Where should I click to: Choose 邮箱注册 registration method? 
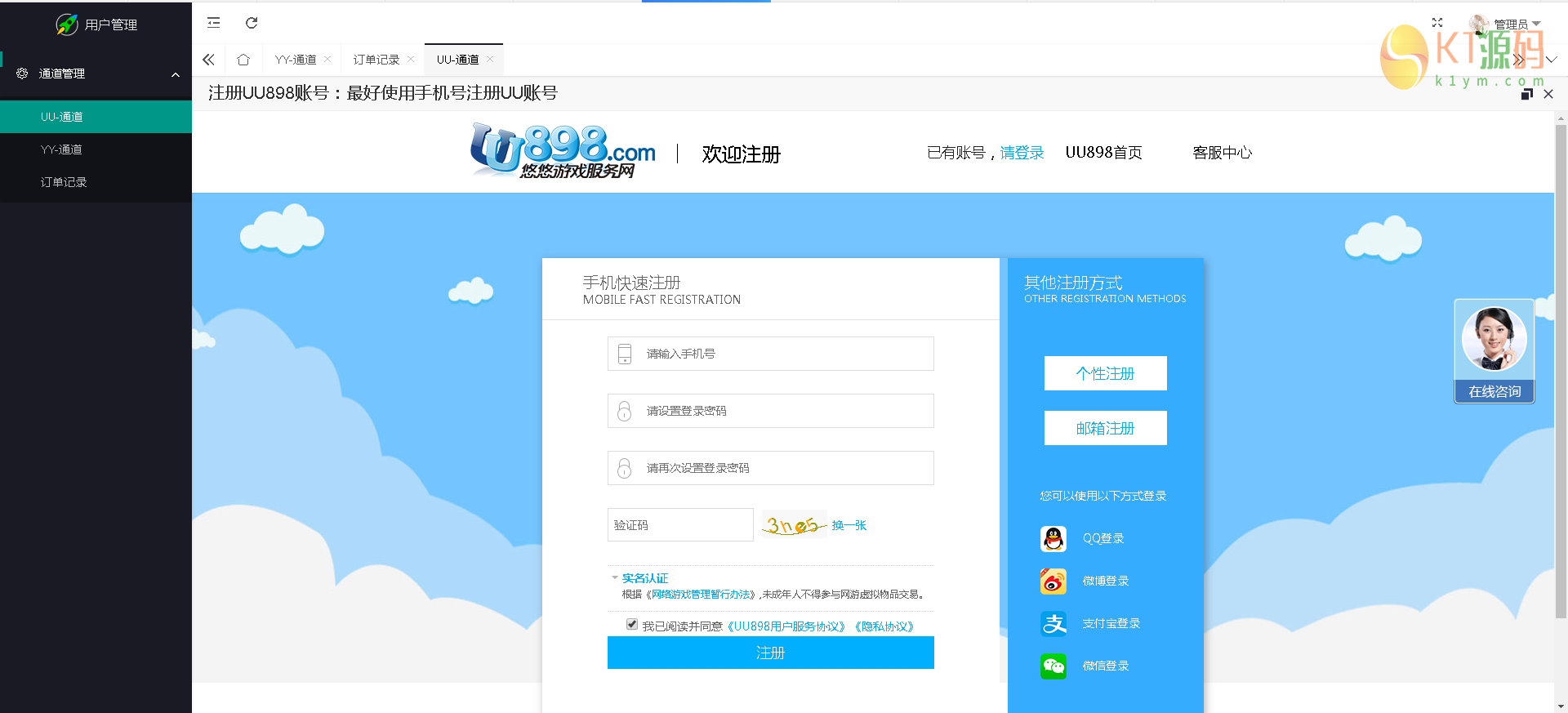(x=1106, y=428)
